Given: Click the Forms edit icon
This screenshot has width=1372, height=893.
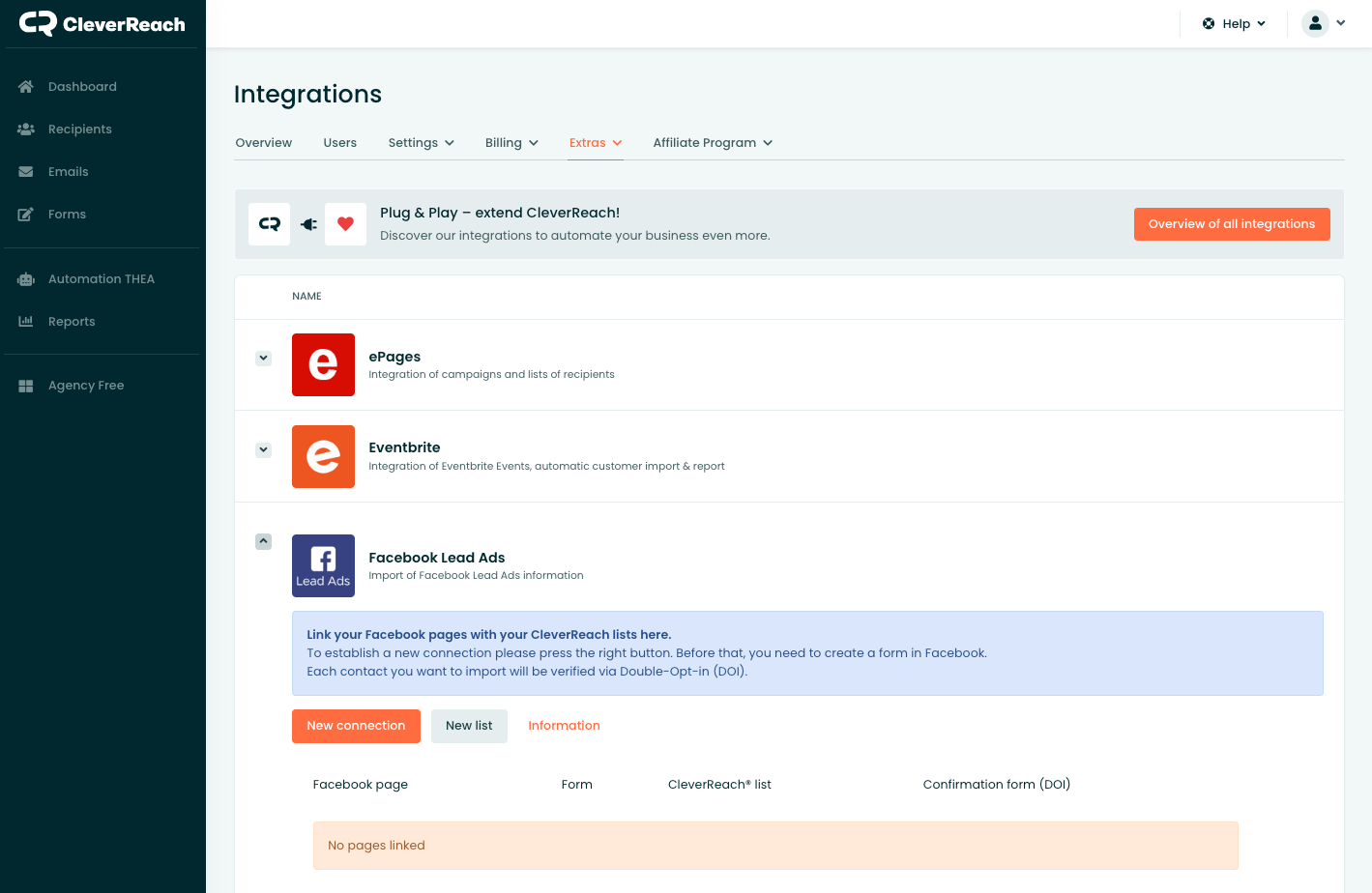Looking at the screenshot, I should 26,215.
